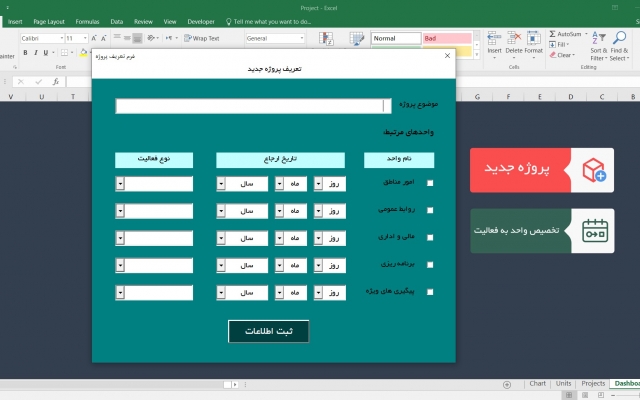Open ماه dropdown in مالی و اداری row

[279, 238]
